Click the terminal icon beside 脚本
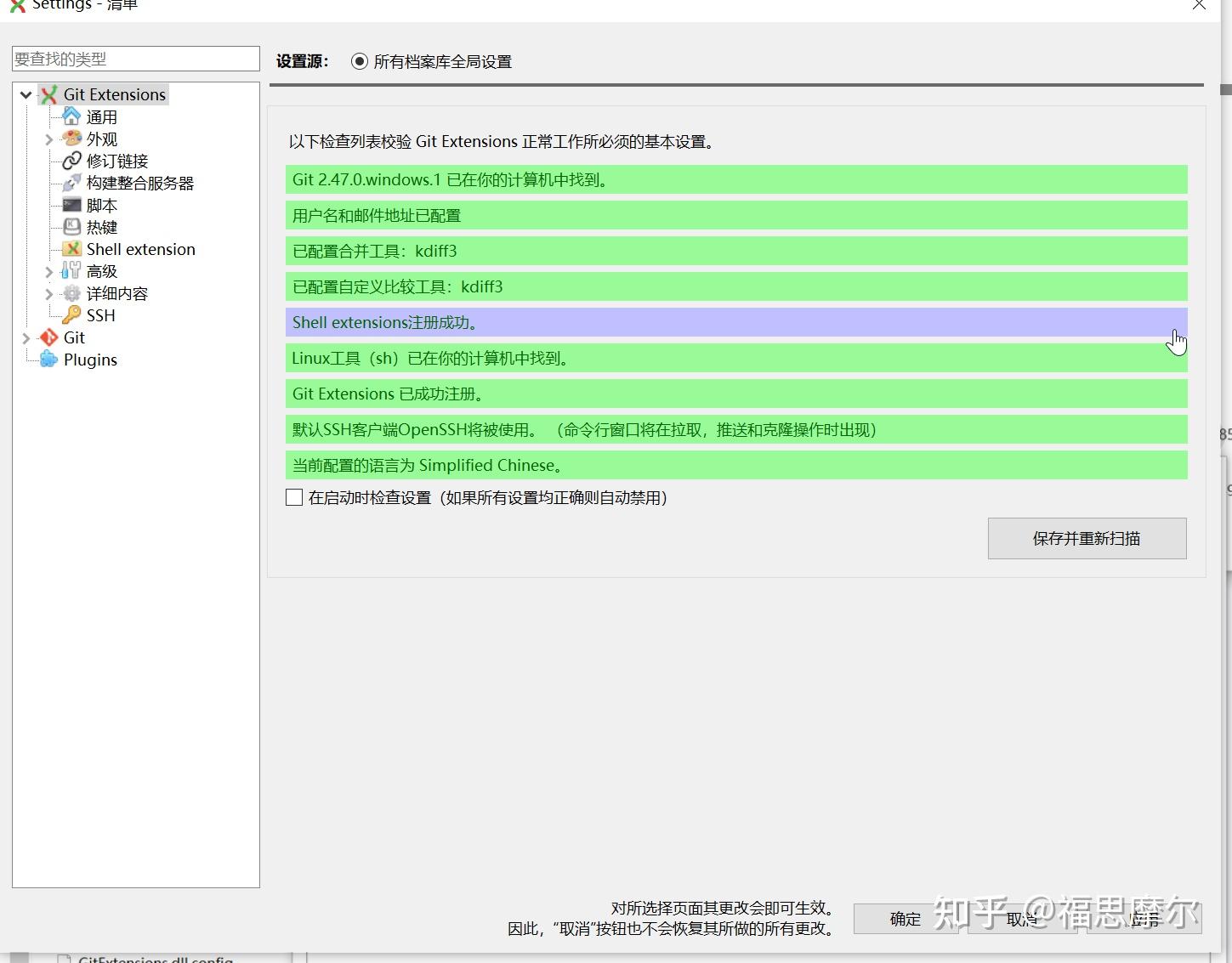The image size is (1232, 963). coord(71,205)
